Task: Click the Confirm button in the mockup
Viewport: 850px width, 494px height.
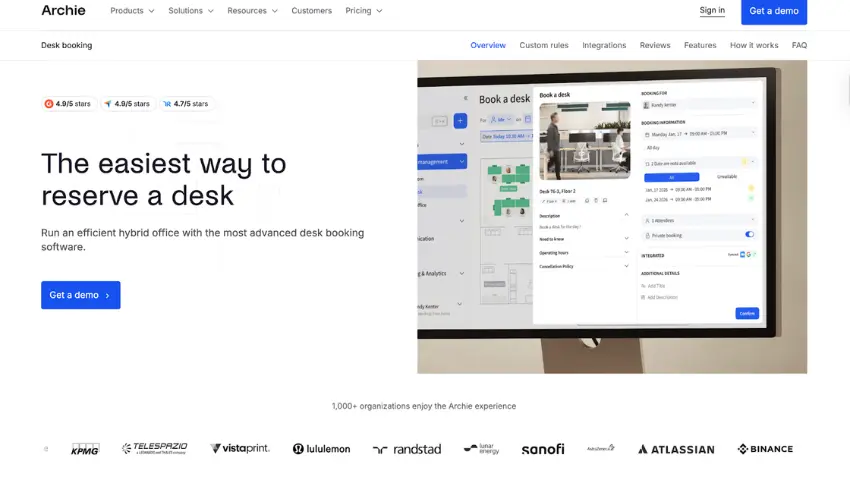Action: (x=747, y=313)
